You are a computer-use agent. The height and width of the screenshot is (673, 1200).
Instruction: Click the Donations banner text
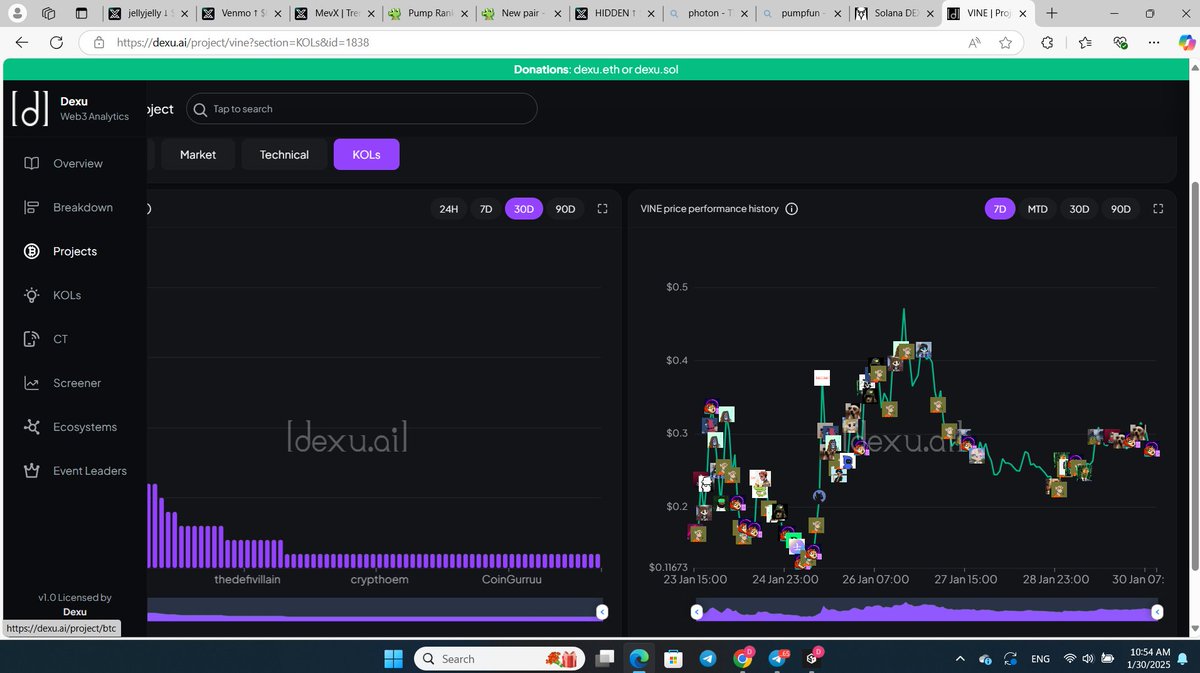pyautogui.click(x=596, y=70)
